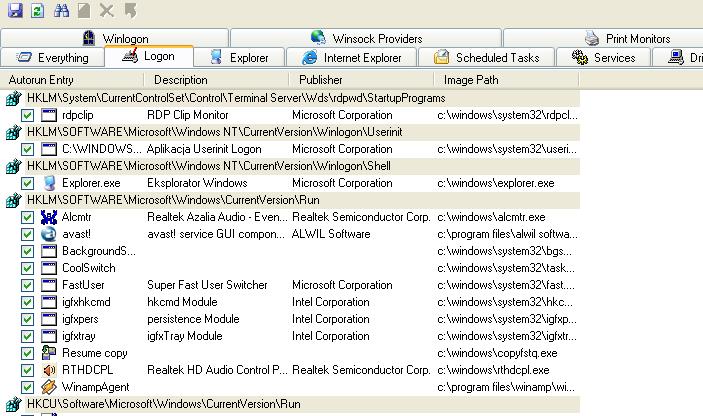Viewport: 703px width, 416px height.
Task: Click the RTHDCPL speaker icon
Action: click(x=49, y=370)
